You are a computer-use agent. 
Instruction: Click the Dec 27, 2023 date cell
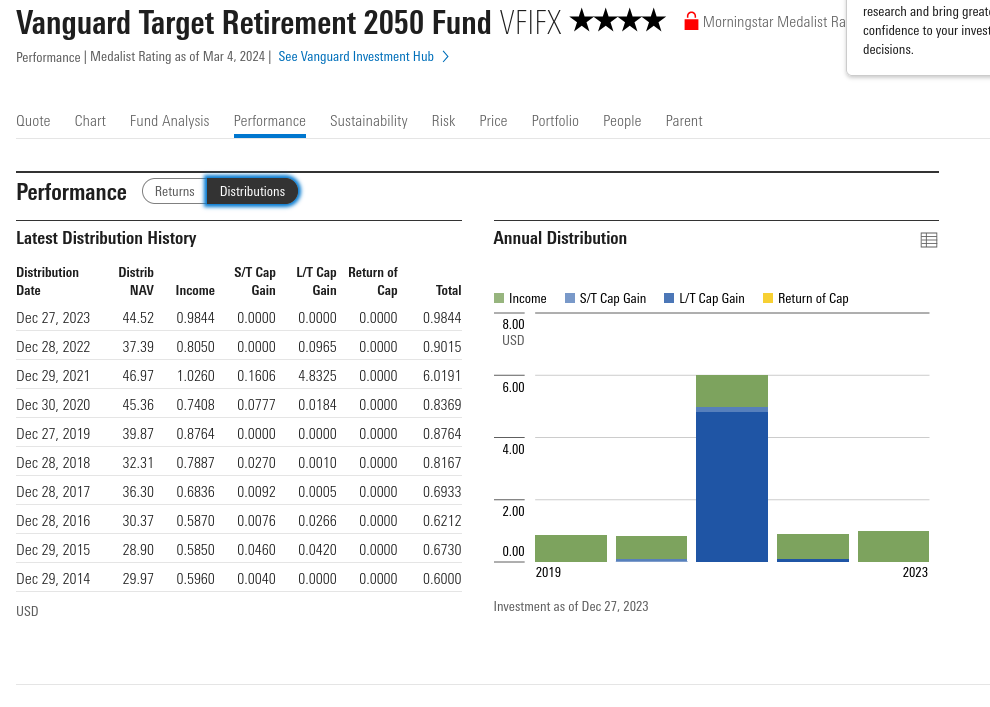[x=53, y=318]
